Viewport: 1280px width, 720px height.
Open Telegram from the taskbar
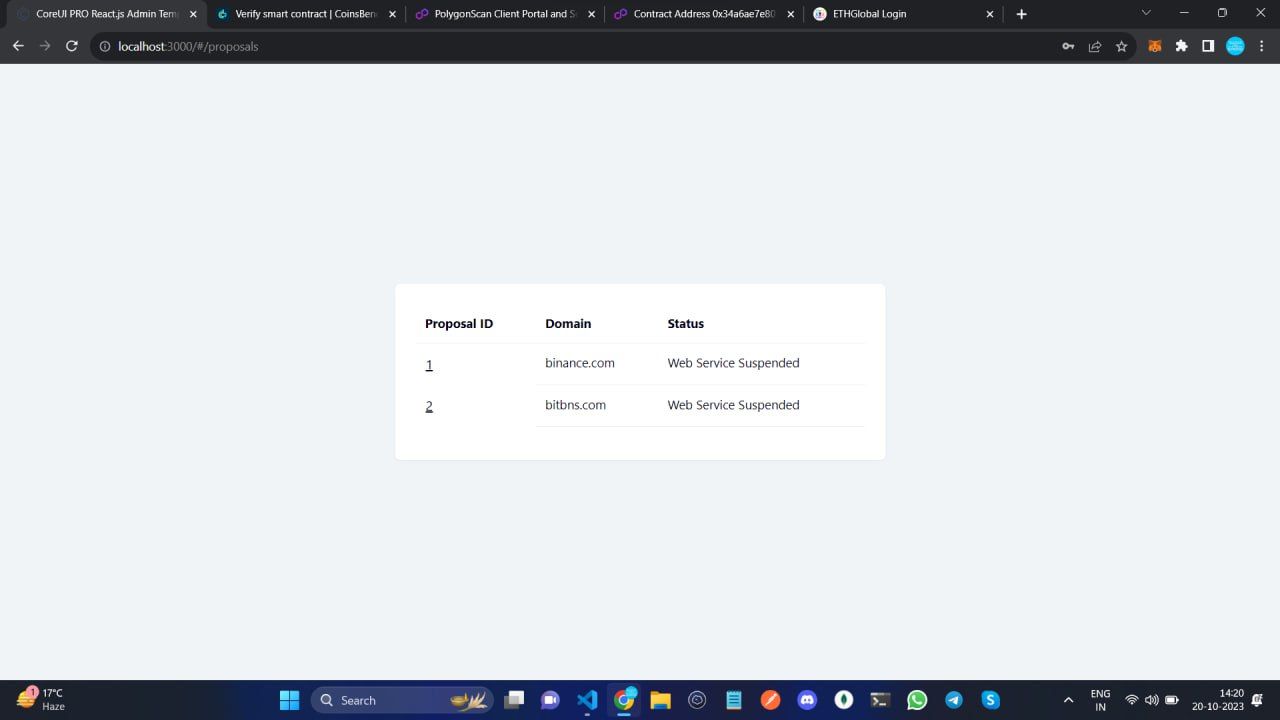954,700
